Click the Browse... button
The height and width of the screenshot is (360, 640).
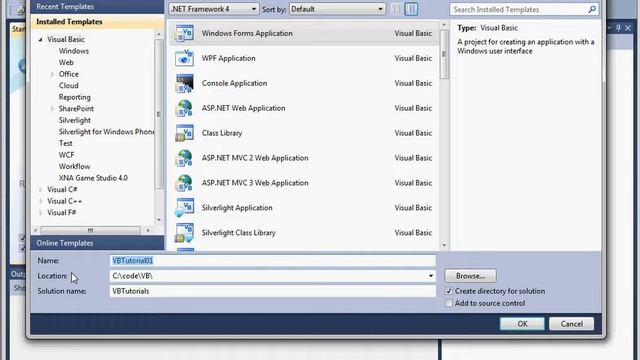point(470,276)
